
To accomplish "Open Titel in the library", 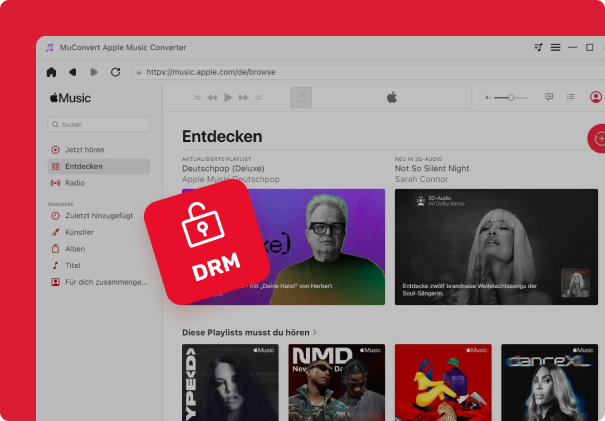I will tap(99, 265).
